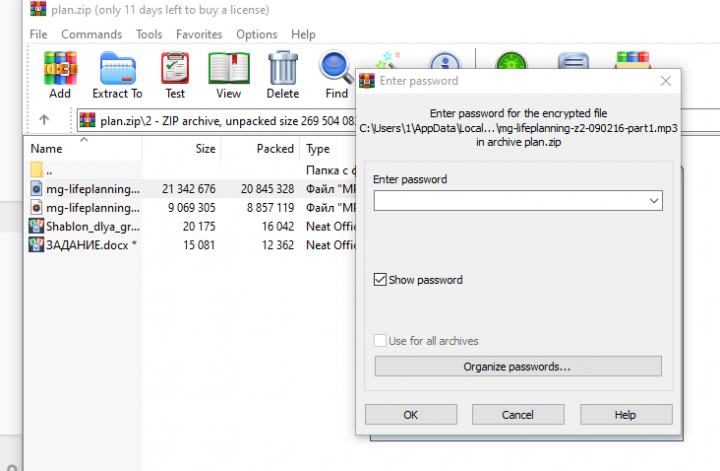Click the Add toolbar icon
720x471 pixels.
[60, 74]
